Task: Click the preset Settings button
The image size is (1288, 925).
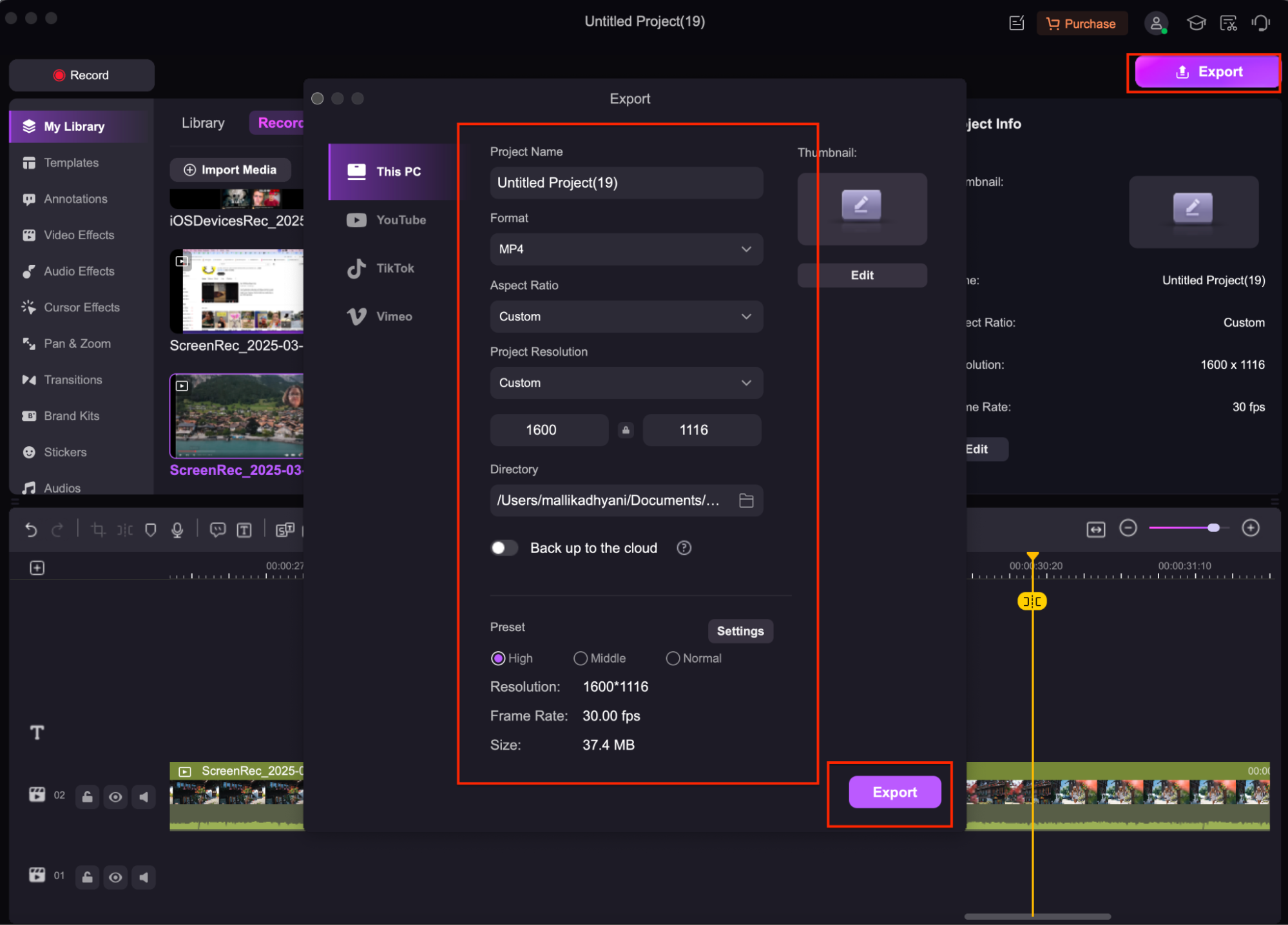Action: tap(740, 631)
